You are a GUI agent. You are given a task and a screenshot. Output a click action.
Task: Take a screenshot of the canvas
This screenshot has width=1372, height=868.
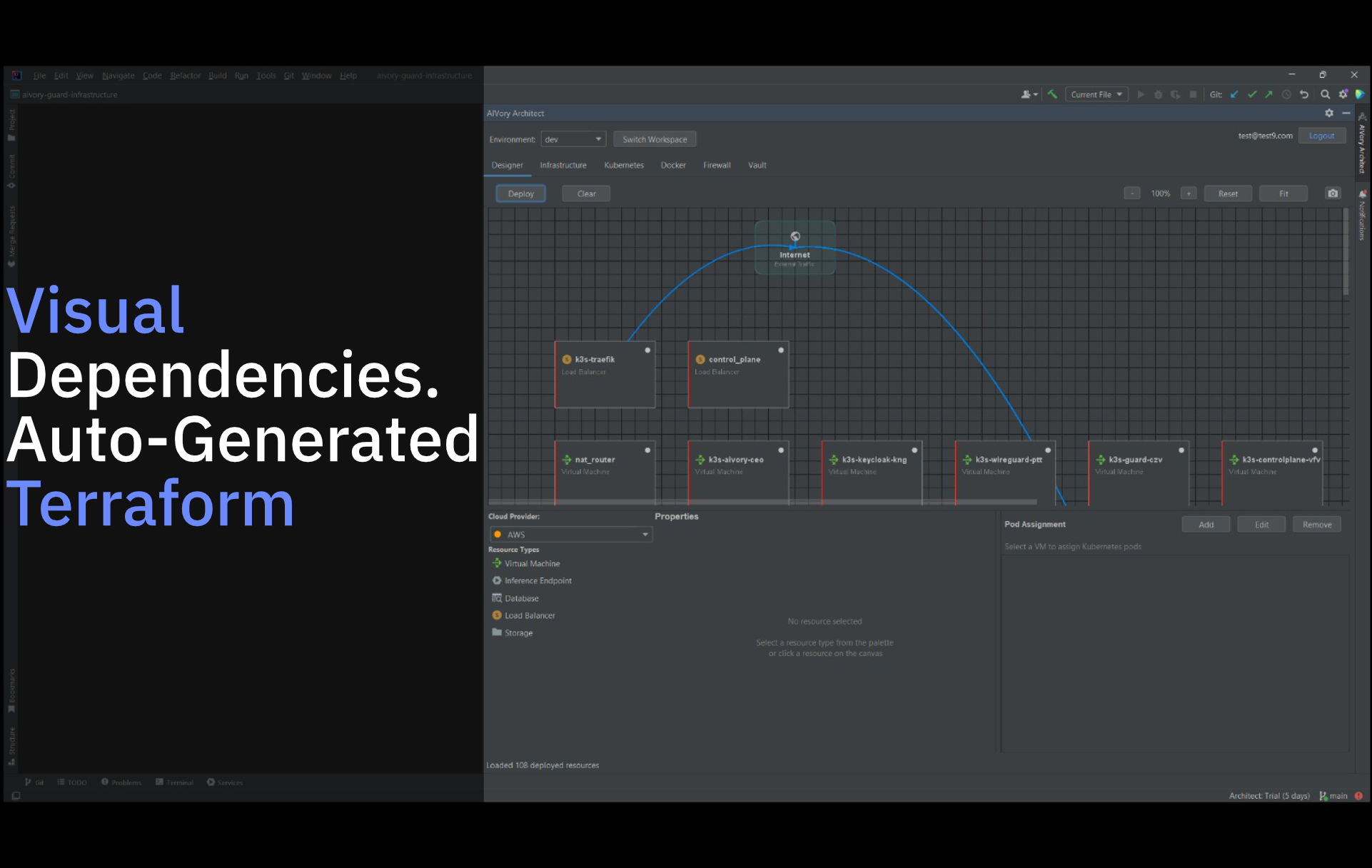coord(1332,193)
